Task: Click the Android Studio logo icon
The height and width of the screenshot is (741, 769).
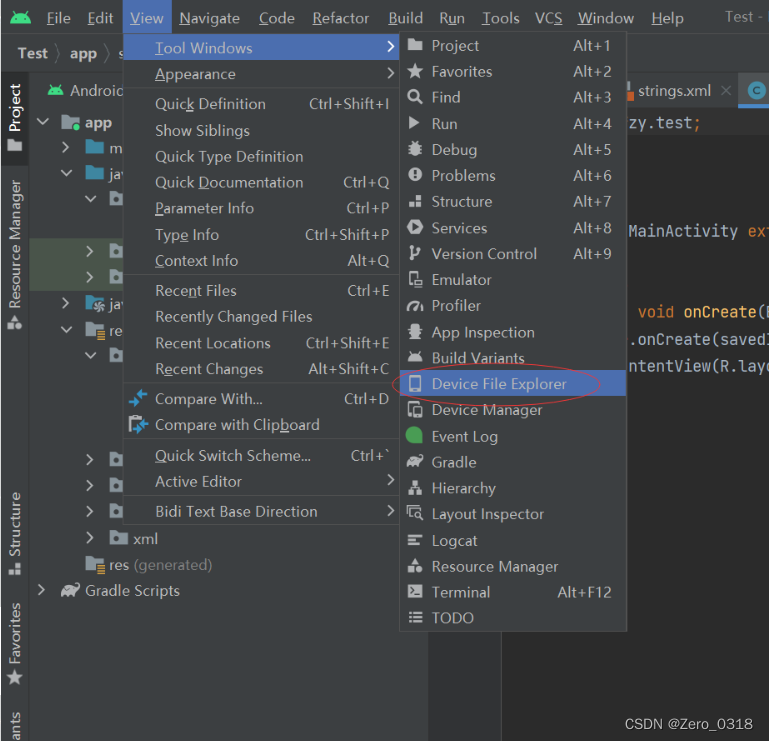Action: point(20,18)
